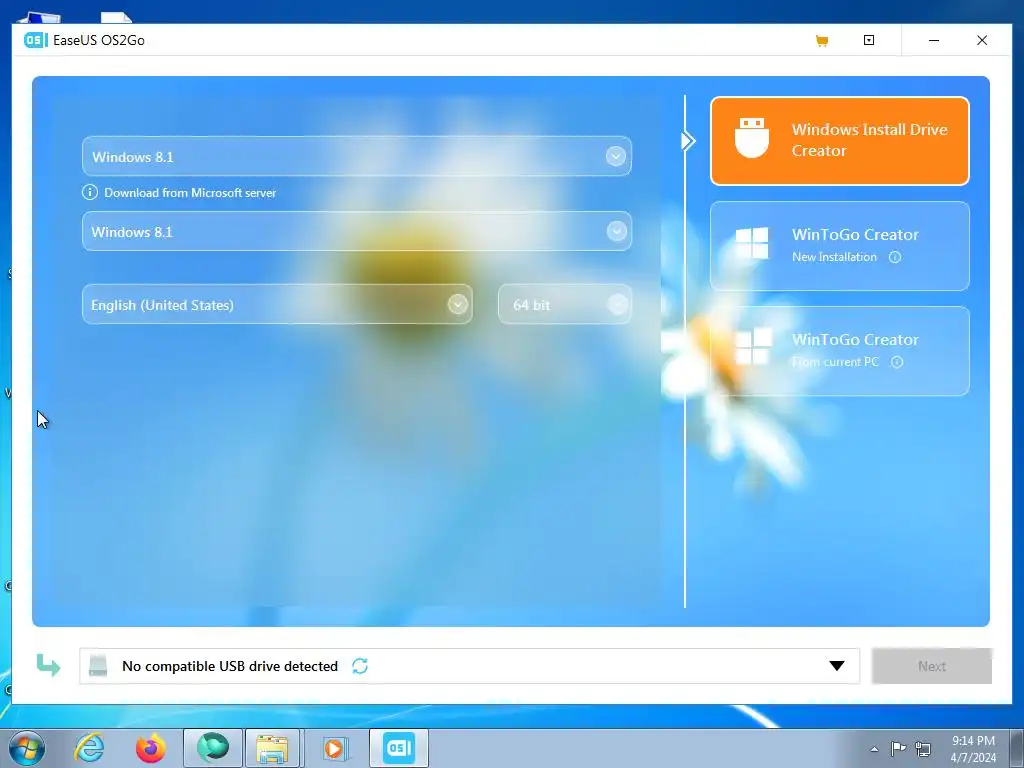Click "Download from Microsoft server" text
This screenshot has width=1024, height=768.
[190, 193]
